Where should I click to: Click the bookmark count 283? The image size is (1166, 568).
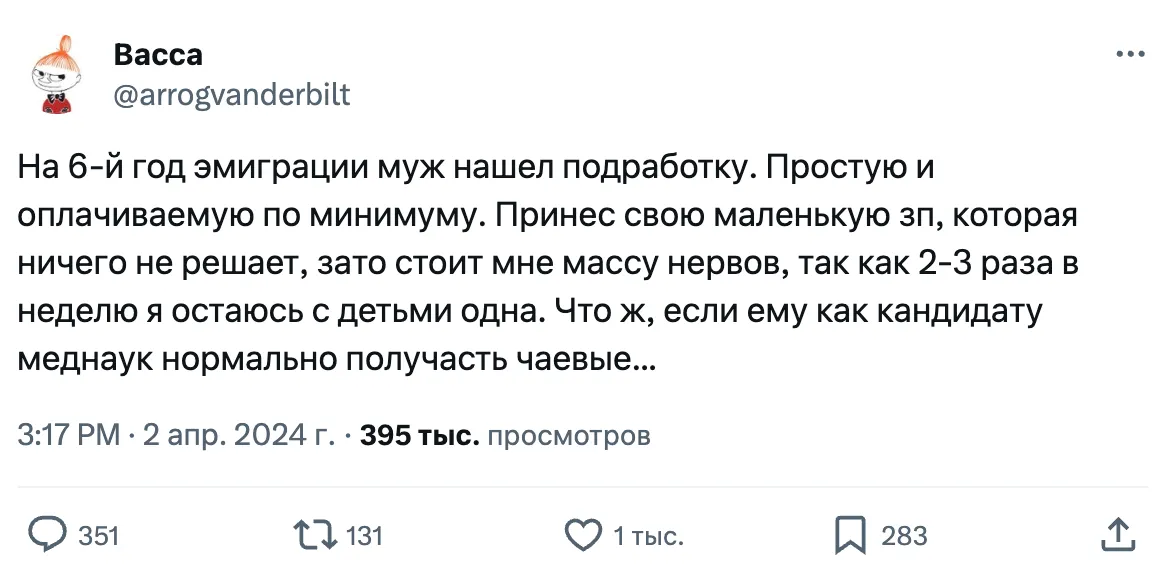[x=904, y=537]
